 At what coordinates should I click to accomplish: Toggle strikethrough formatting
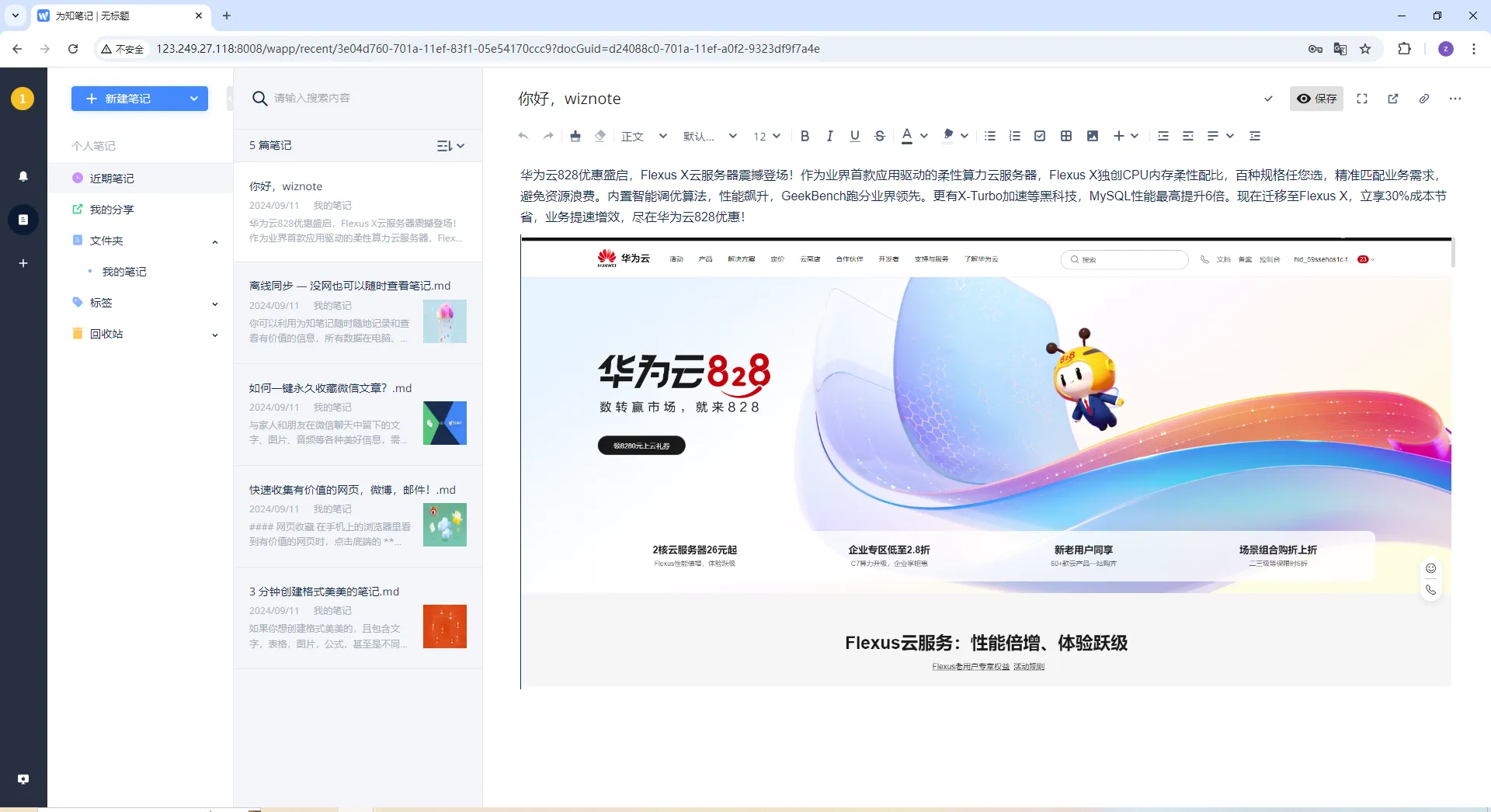[x=880, y=136]
